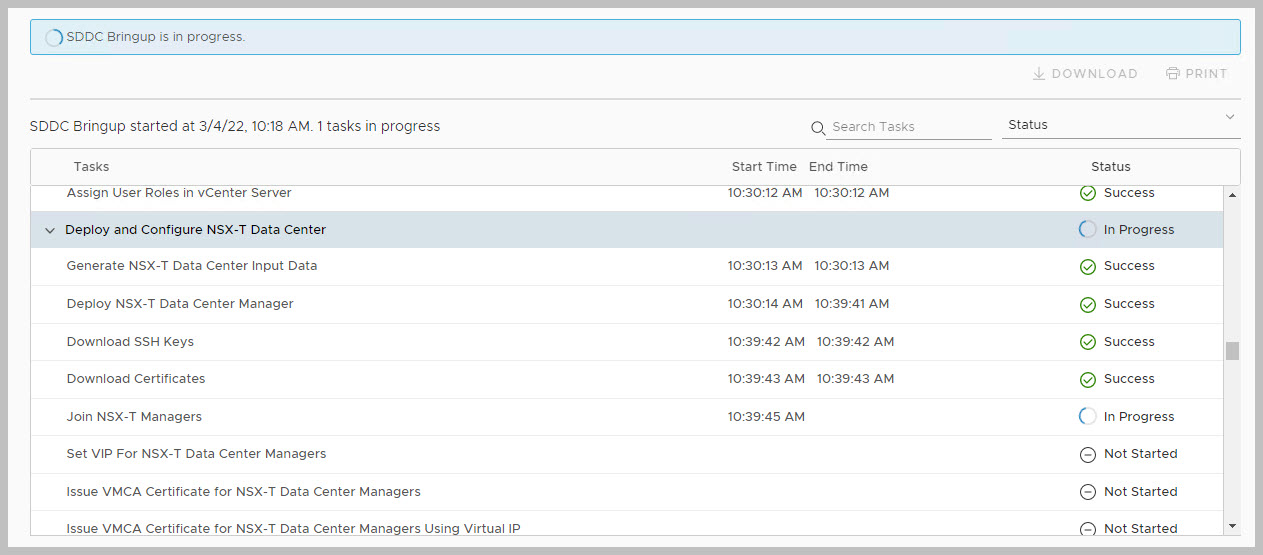Click the SDDC Bringup progress spinner in banner
This screenshot has width=1263, height=555.
54,37
